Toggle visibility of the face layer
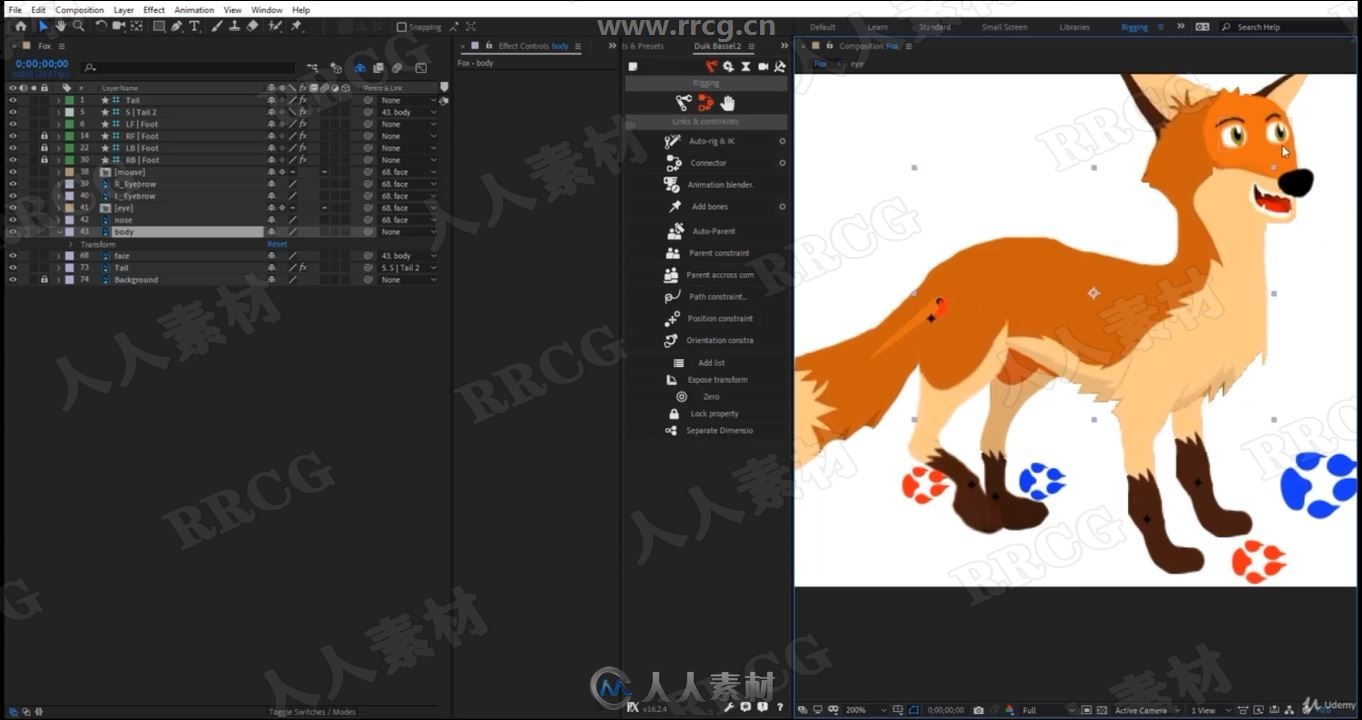1362x720 pixels. (x=13, y=256)
